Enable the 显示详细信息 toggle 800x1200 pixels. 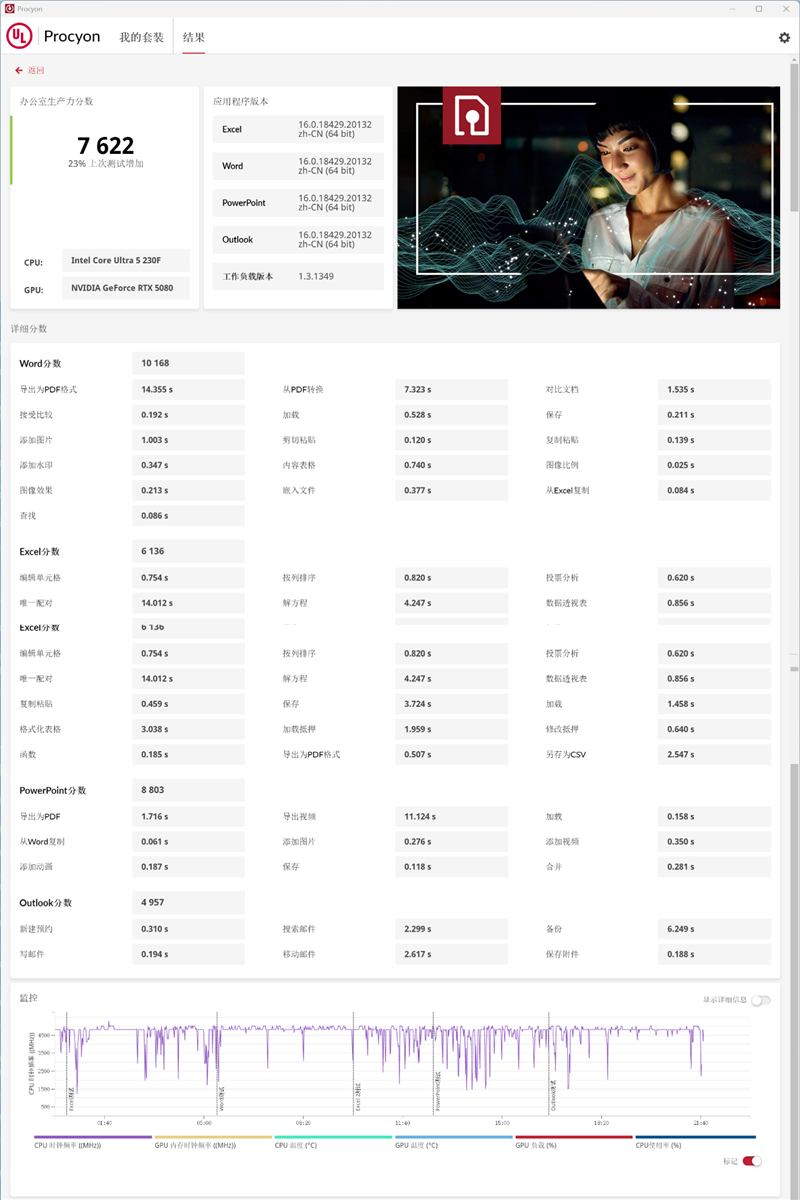click(760, 1000)
